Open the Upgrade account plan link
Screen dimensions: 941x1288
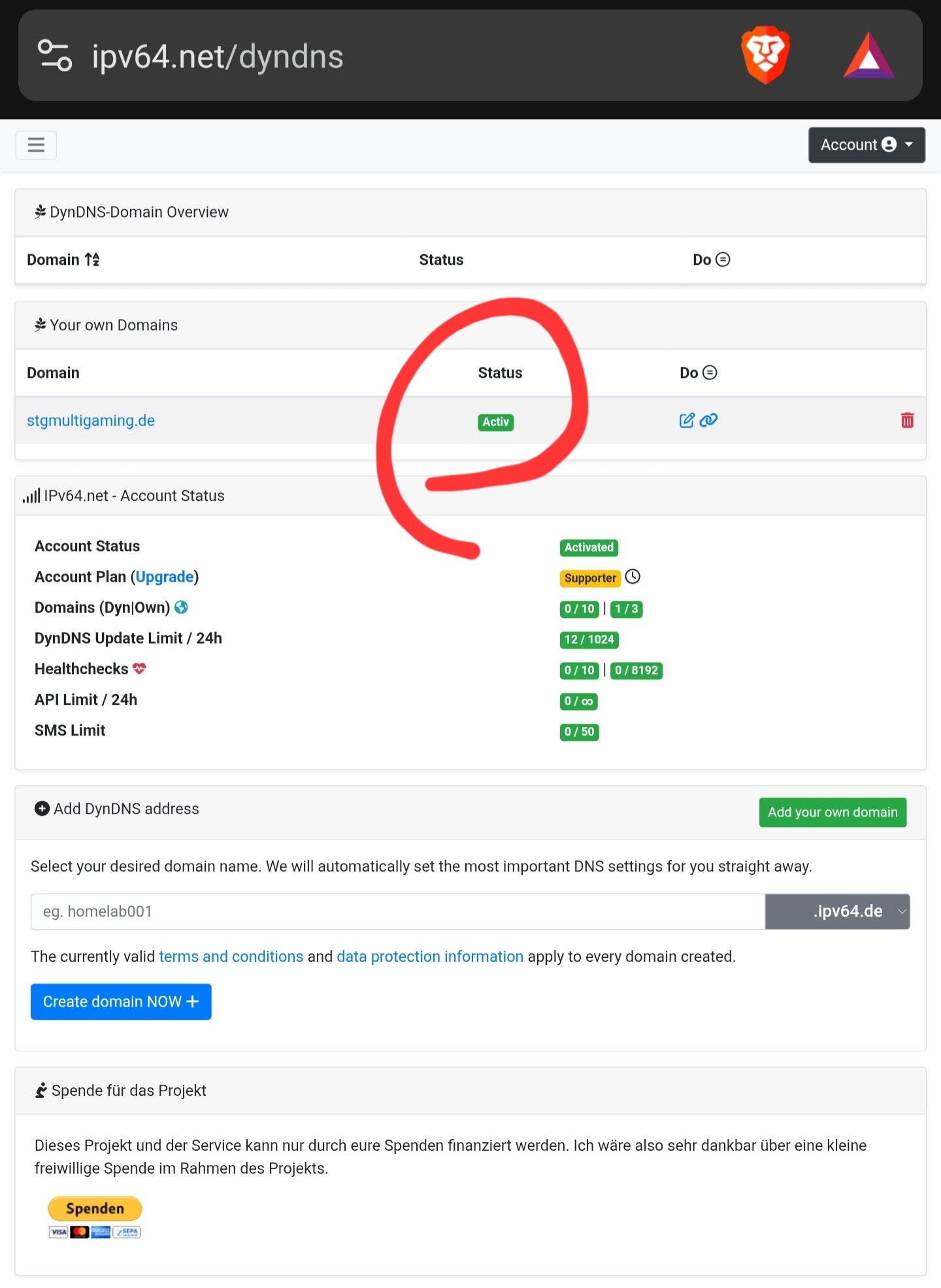(x=165, y=577)
